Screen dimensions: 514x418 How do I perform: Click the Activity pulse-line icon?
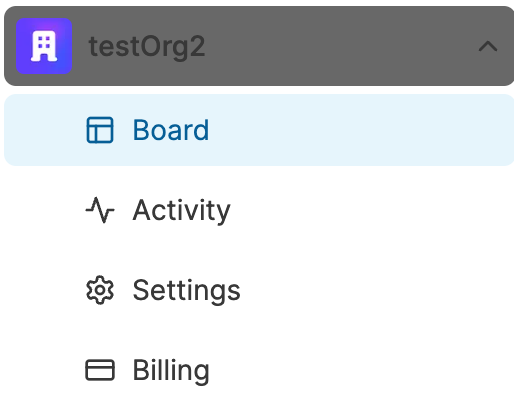pos(100,210)
